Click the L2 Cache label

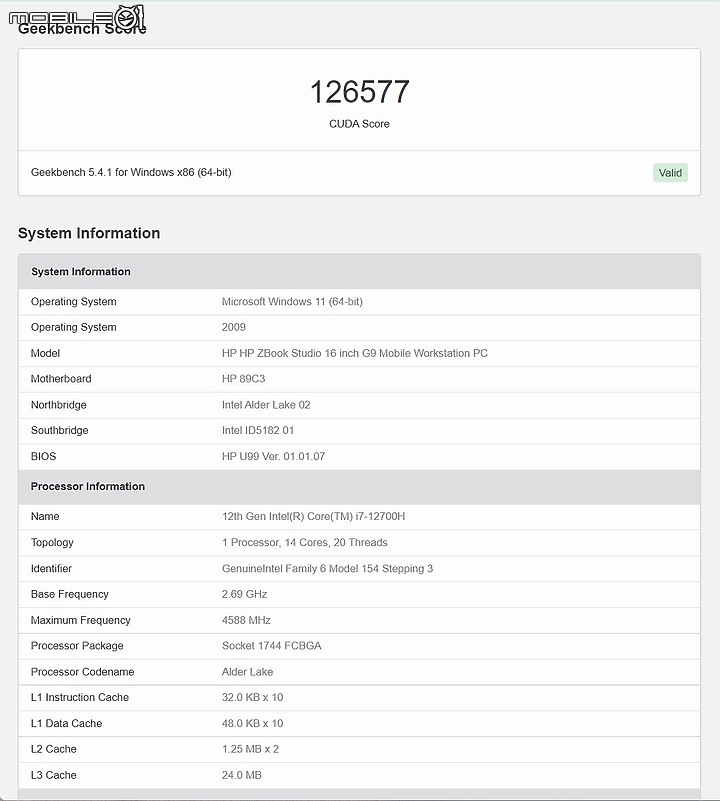(x=54, y=749)
